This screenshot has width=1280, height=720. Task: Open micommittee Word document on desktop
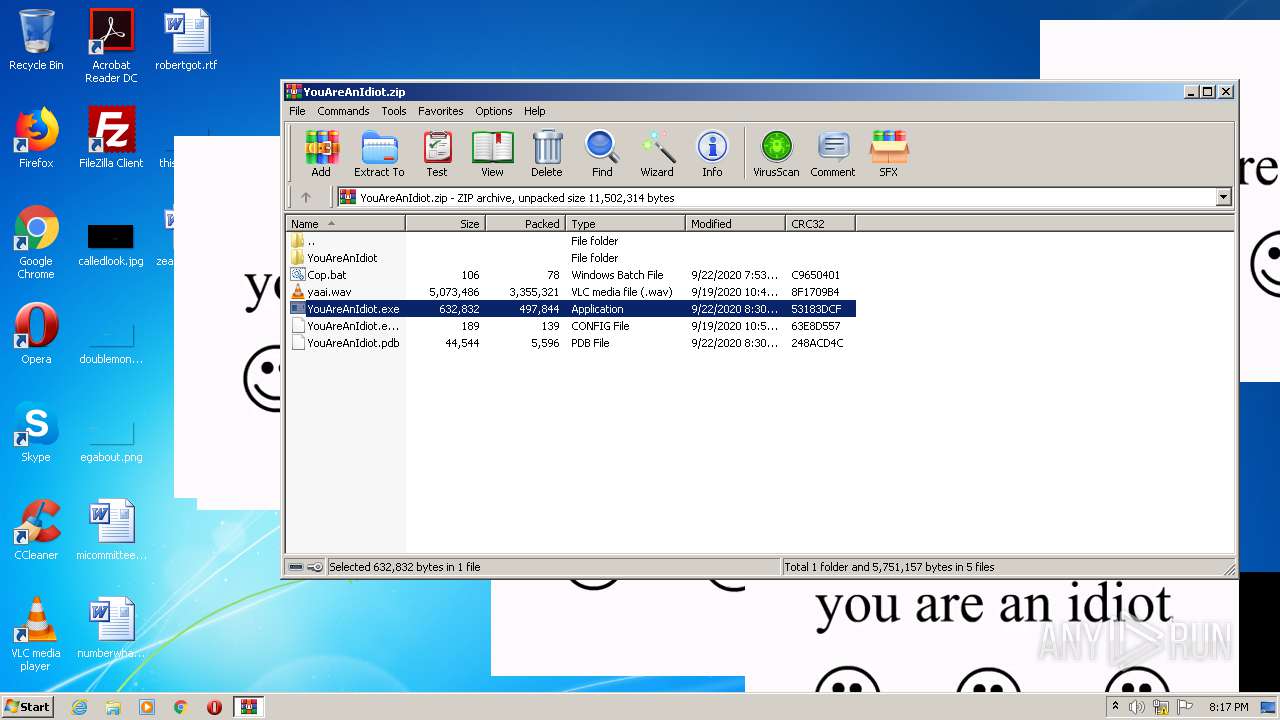[x=111, y=530]
